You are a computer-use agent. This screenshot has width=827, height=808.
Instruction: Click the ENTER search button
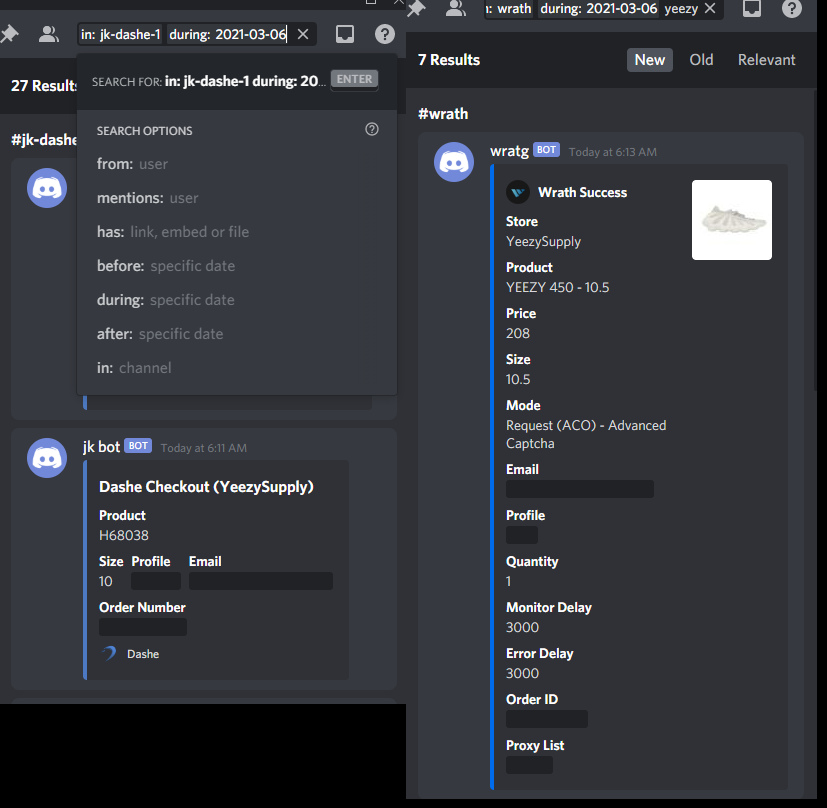[x=354, y=79]
